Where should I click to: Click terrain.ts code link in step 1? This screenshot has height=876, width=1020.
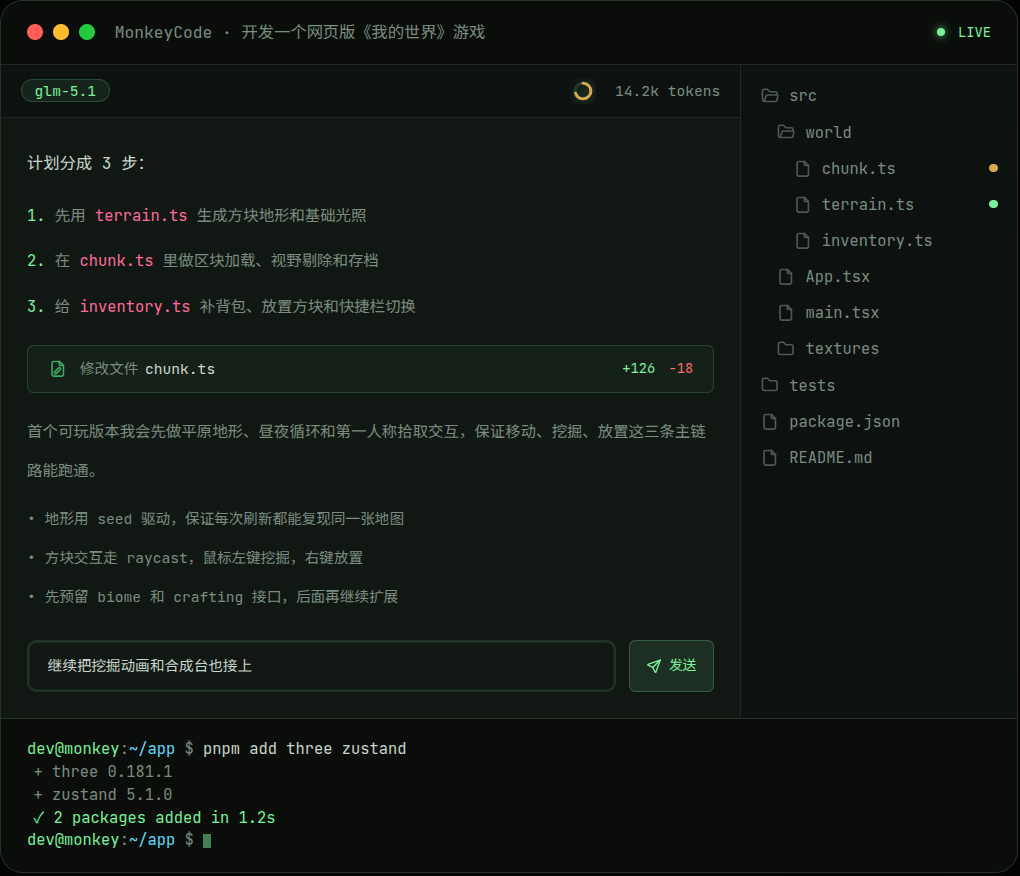coord(141,215)
